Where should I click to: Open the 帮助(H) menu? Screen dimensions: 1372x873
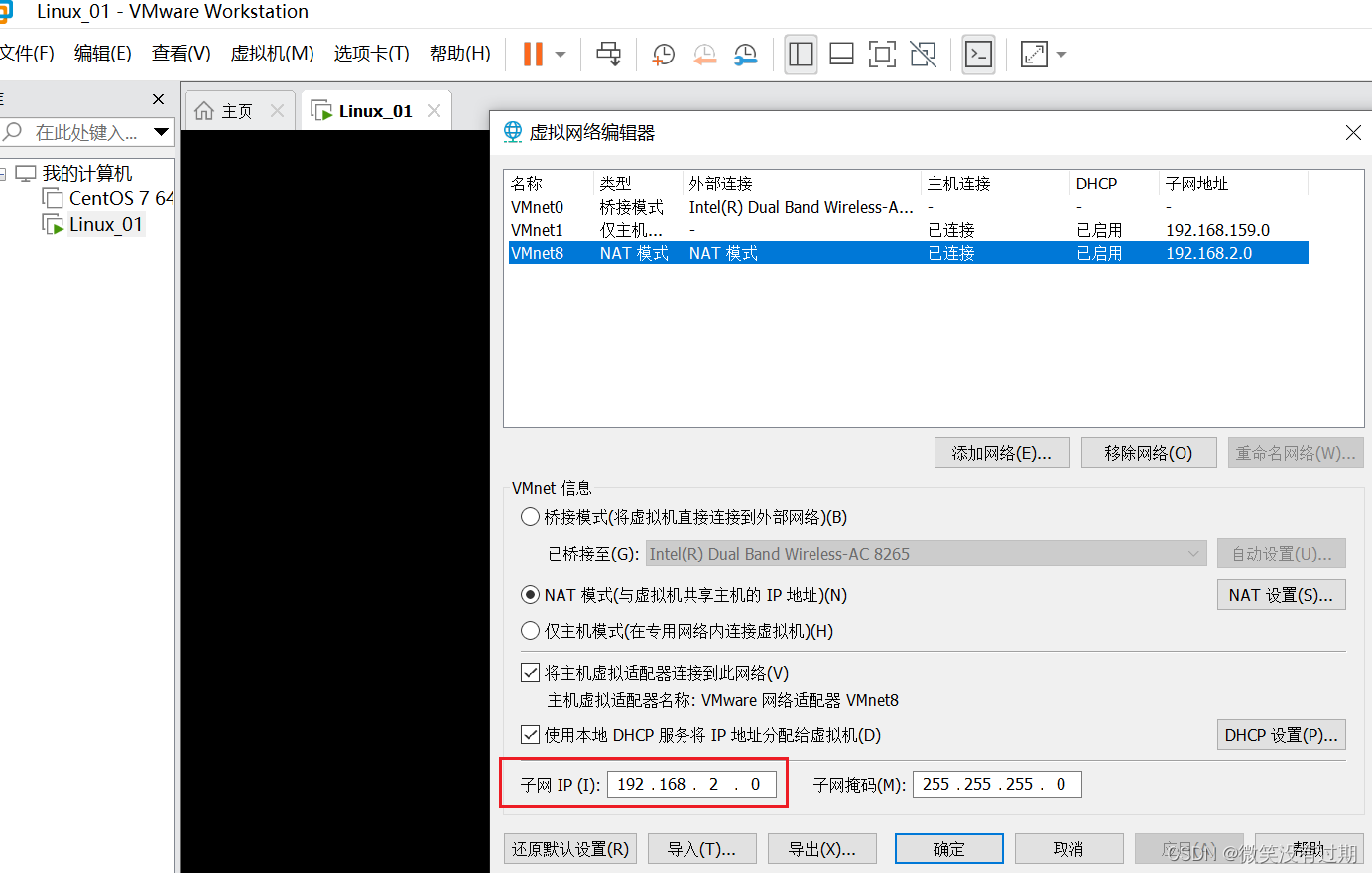(x=460, y=54)
